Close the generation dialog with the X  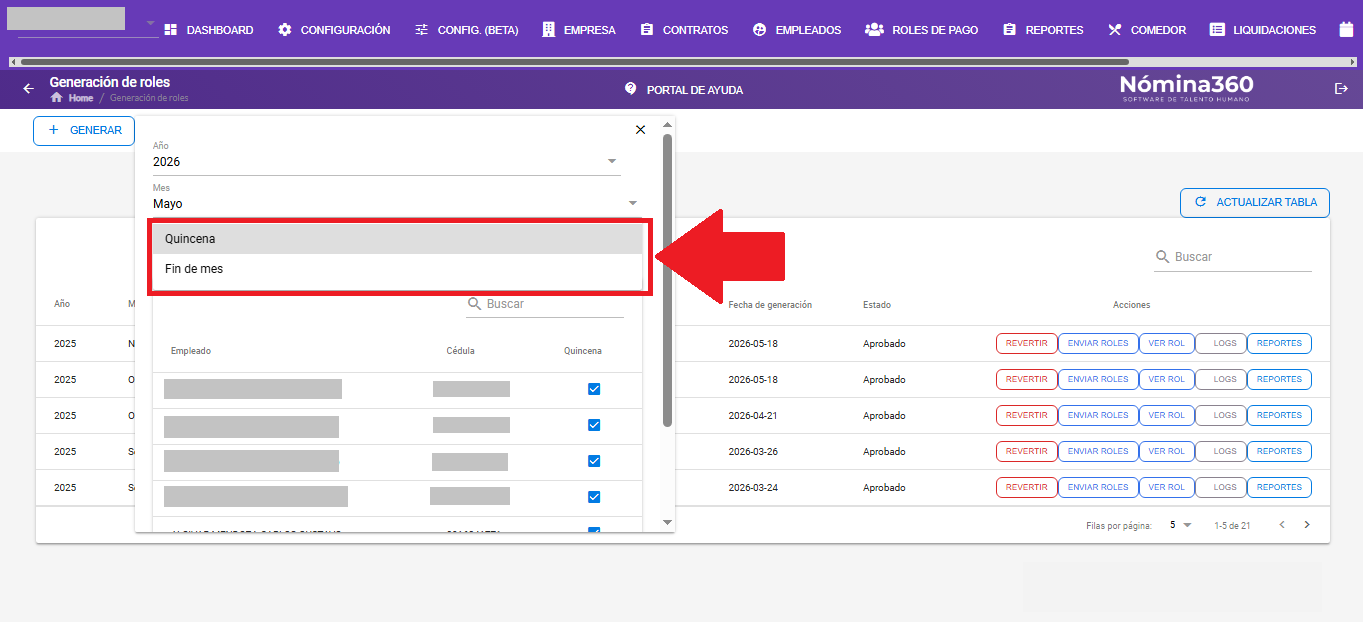641,130
